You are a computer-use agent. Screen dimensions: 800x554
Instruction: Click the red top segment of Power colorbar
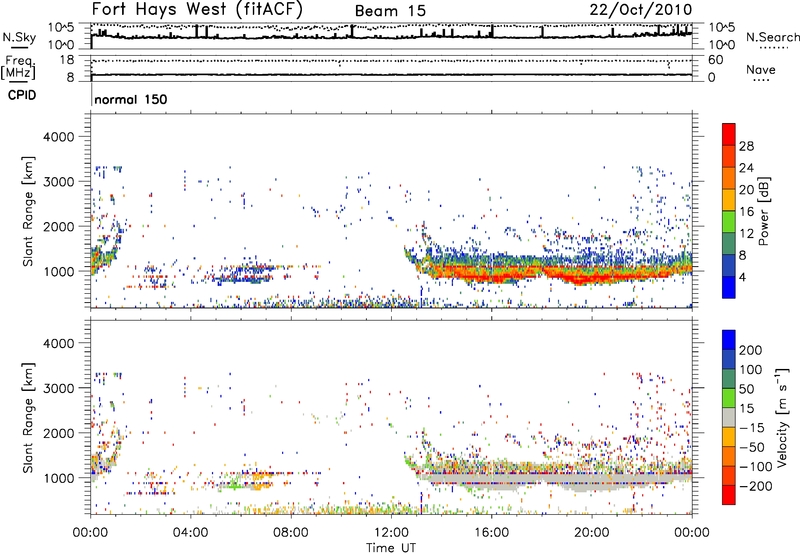(x=729, y=134)
